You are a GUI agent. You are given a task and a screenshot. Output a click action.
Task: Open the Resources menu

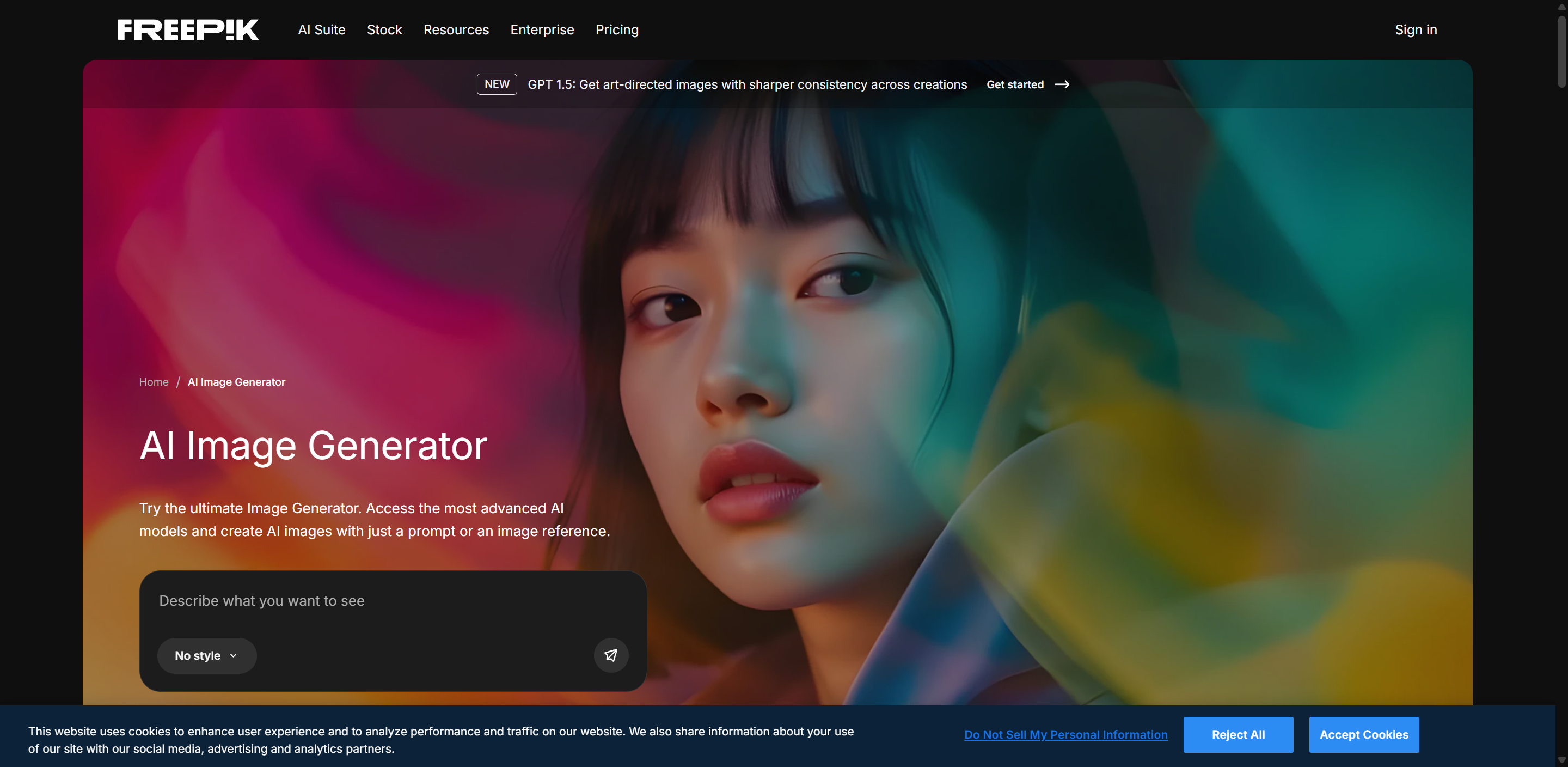pyautogui.click(x=456, y=30)
